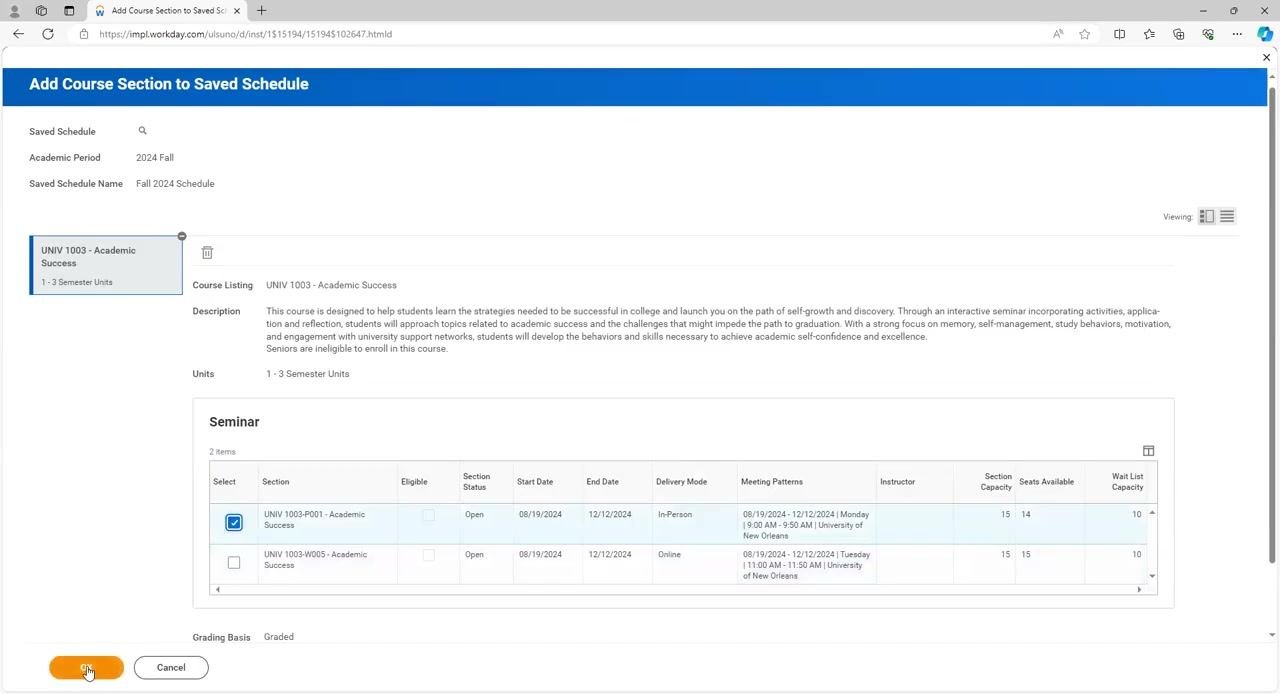Click the browser back arrow
This screenshot has width=1280, height=694.
(x=18, y=34)
